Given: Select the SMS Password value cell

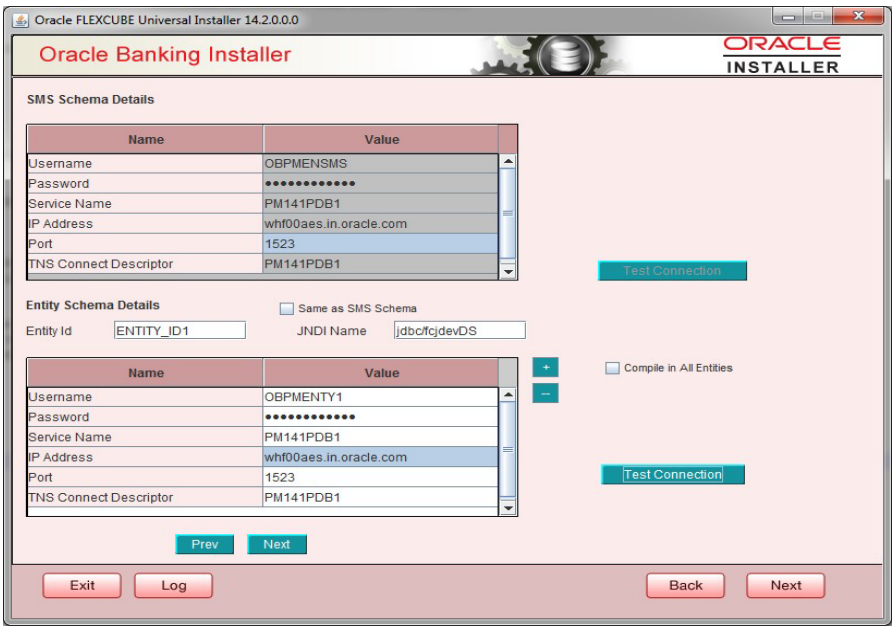Looking at the screenshot, I should (380, 184).
